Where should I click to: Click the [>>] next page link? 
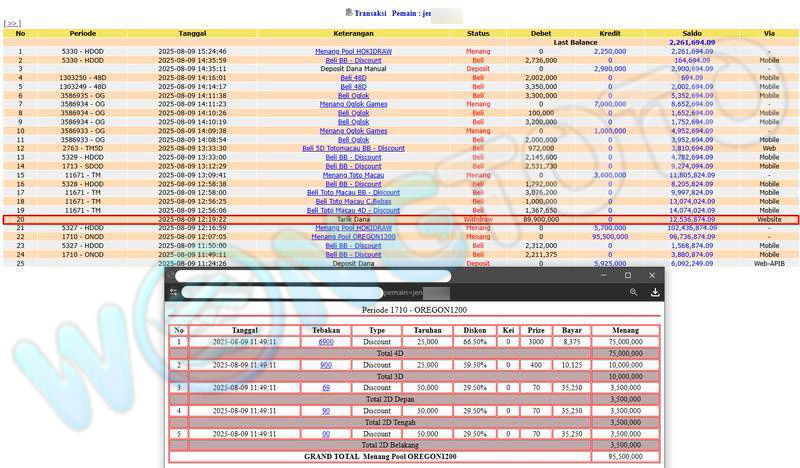(13, 23)
